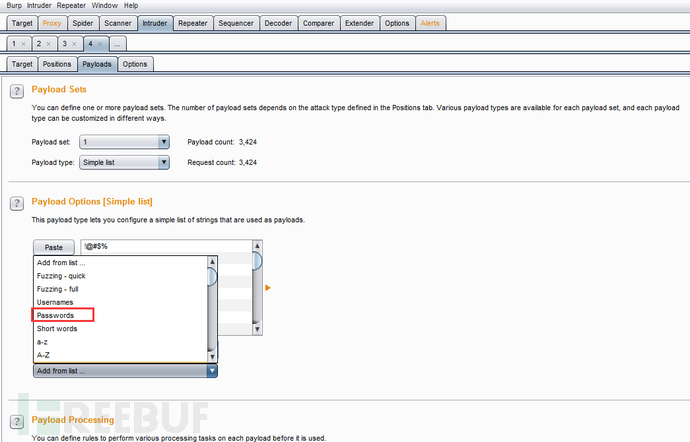This screenshot has width=690, height=442.
Task: Switch to the main Intruder tab
Action: click(x=154, y=23)
